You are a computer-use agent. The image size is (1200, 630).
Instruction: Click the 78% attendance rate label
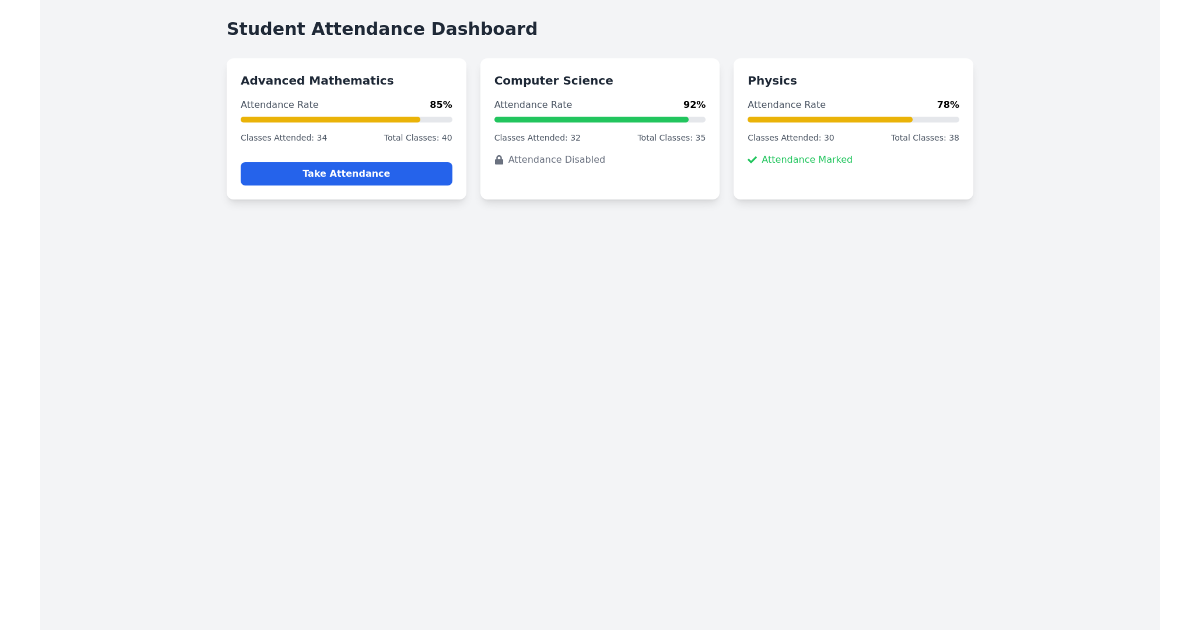coord(948,104)
